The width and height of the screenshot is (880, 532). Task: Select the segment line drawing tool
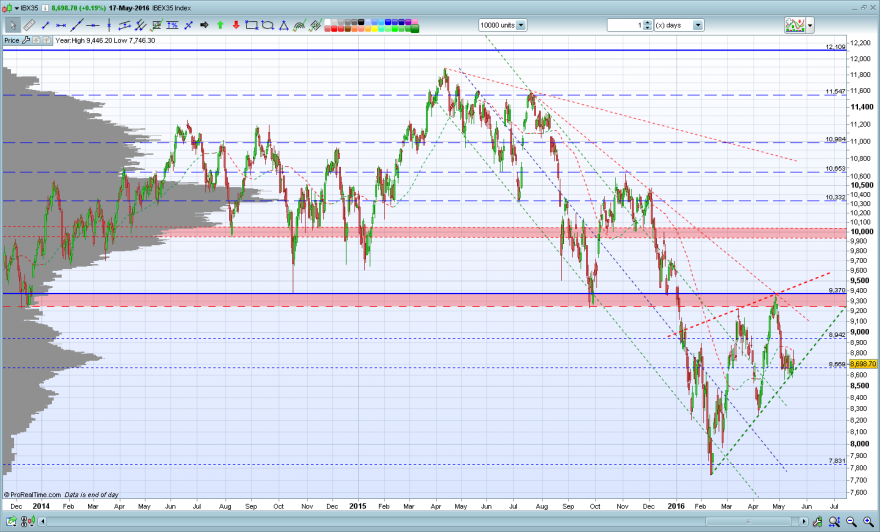pos(45,25)
